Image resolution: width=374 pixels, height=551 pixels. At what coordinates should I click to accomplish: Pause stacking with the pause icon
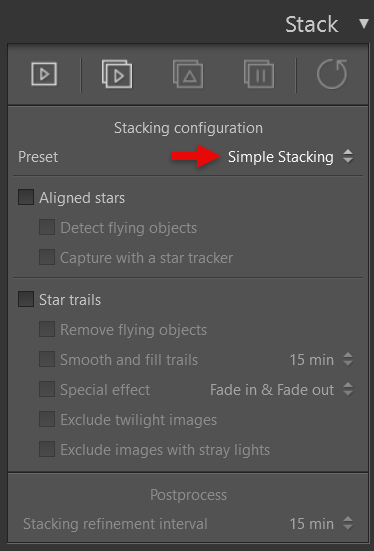(x=259, y=74)
